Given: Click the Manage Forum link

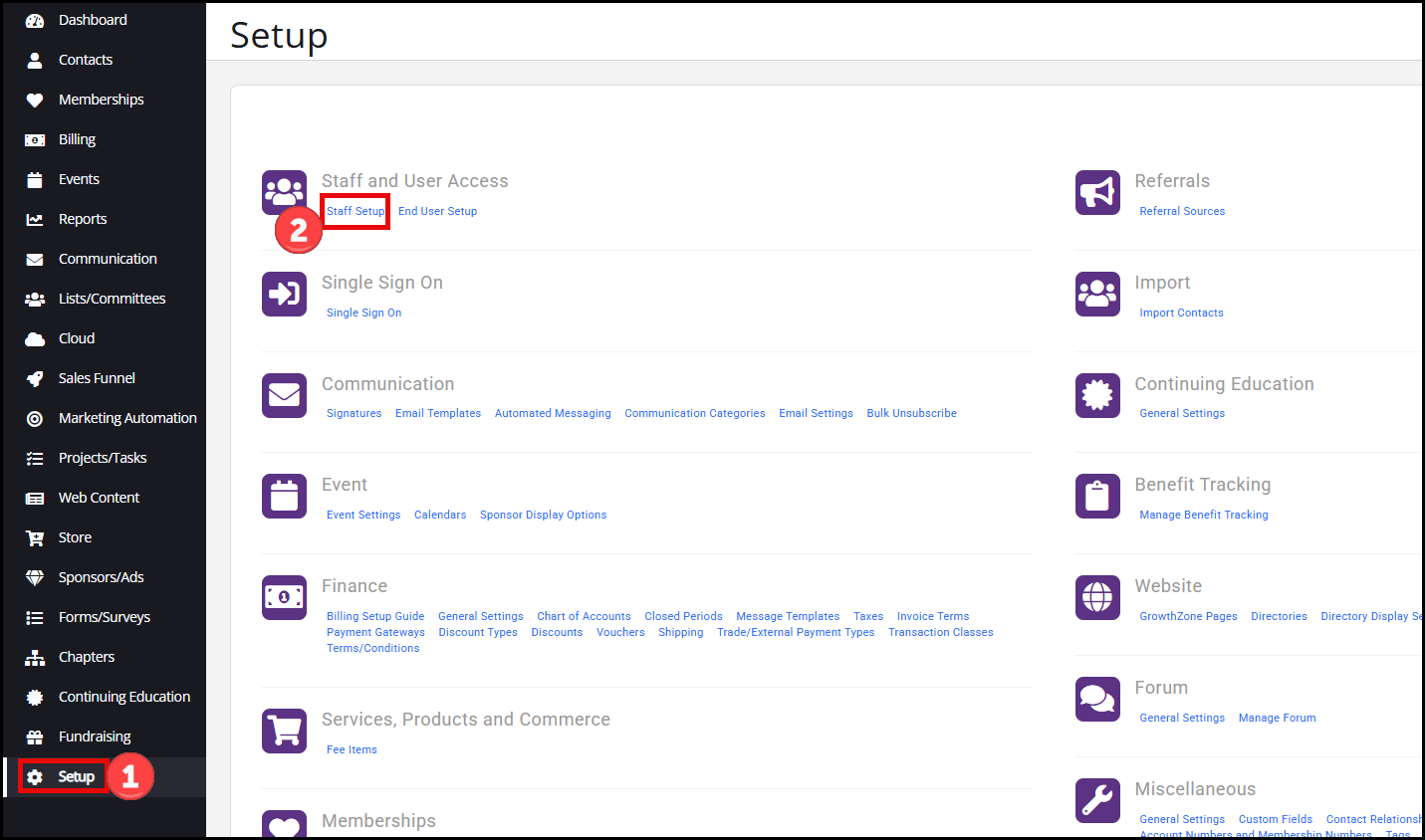Looking at the screenshot, I should click(1277, 718).
